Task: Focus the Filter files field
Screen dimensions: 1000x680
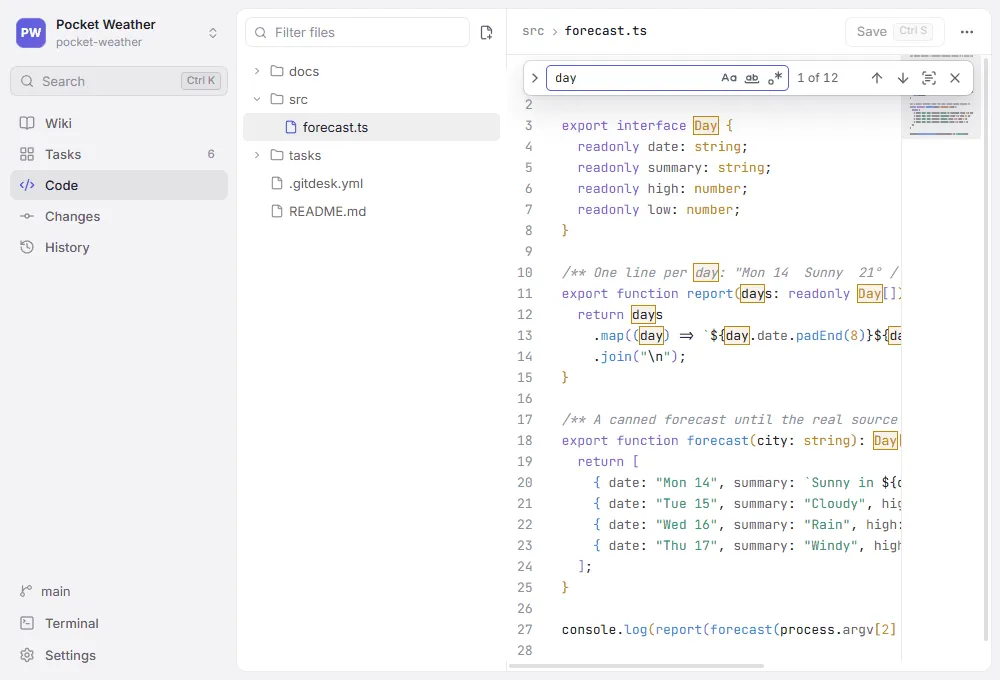Action: coord(358,32)
